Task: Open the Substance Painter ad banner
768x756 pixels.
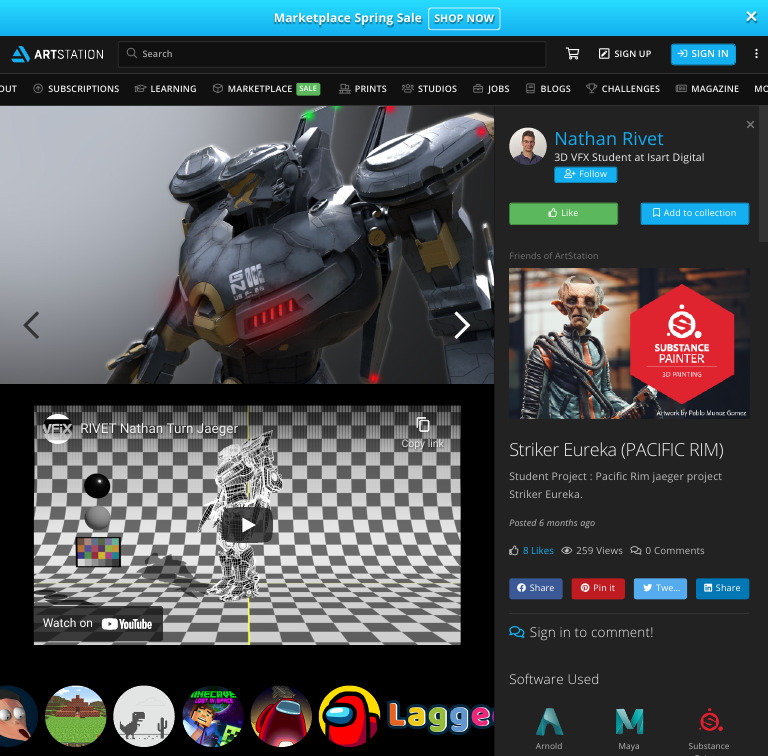Action: (x=629, y=343)
